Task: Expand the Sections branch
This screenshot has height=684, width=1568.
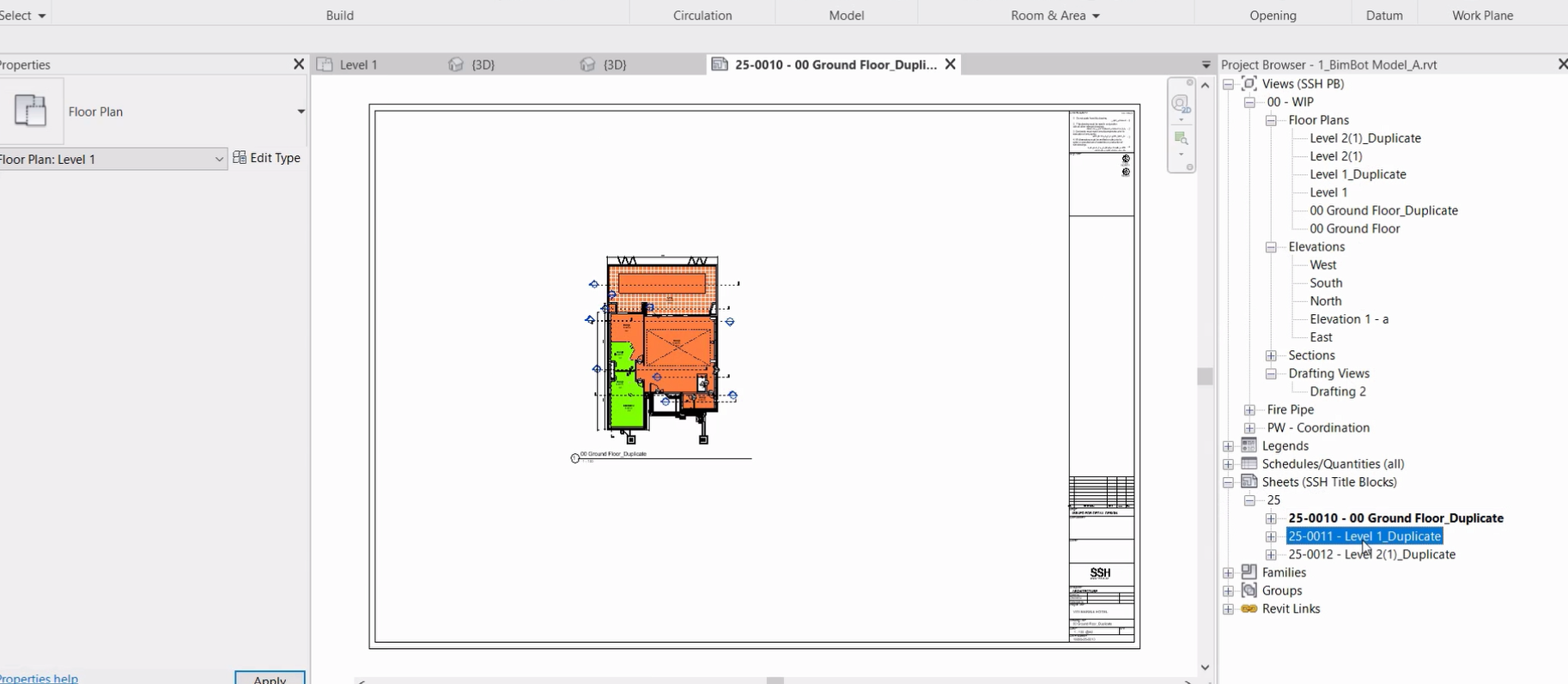Action: point(1272,355)
